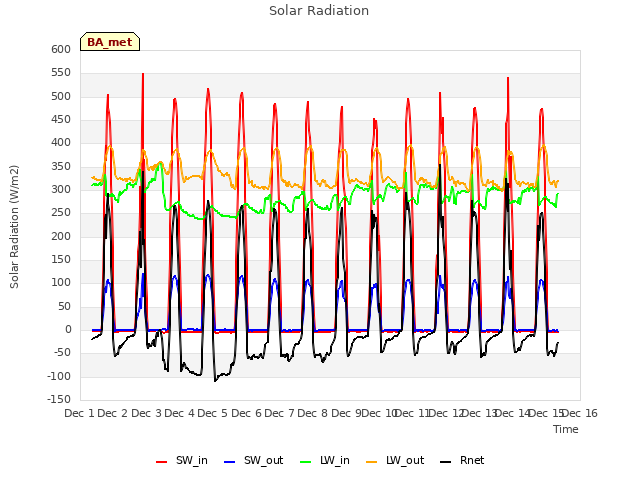The height and width of the screenshot is (480, 640).
Task: Click the 550 y-axis tick label
Action: tap(61, 73)
